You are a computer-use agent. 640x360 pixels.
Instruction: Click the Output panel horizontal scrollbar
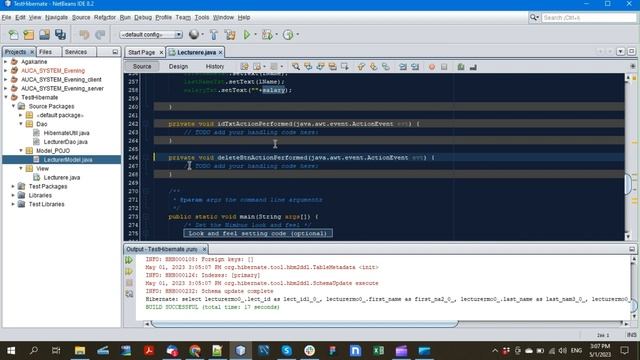(x=305, y=324)
